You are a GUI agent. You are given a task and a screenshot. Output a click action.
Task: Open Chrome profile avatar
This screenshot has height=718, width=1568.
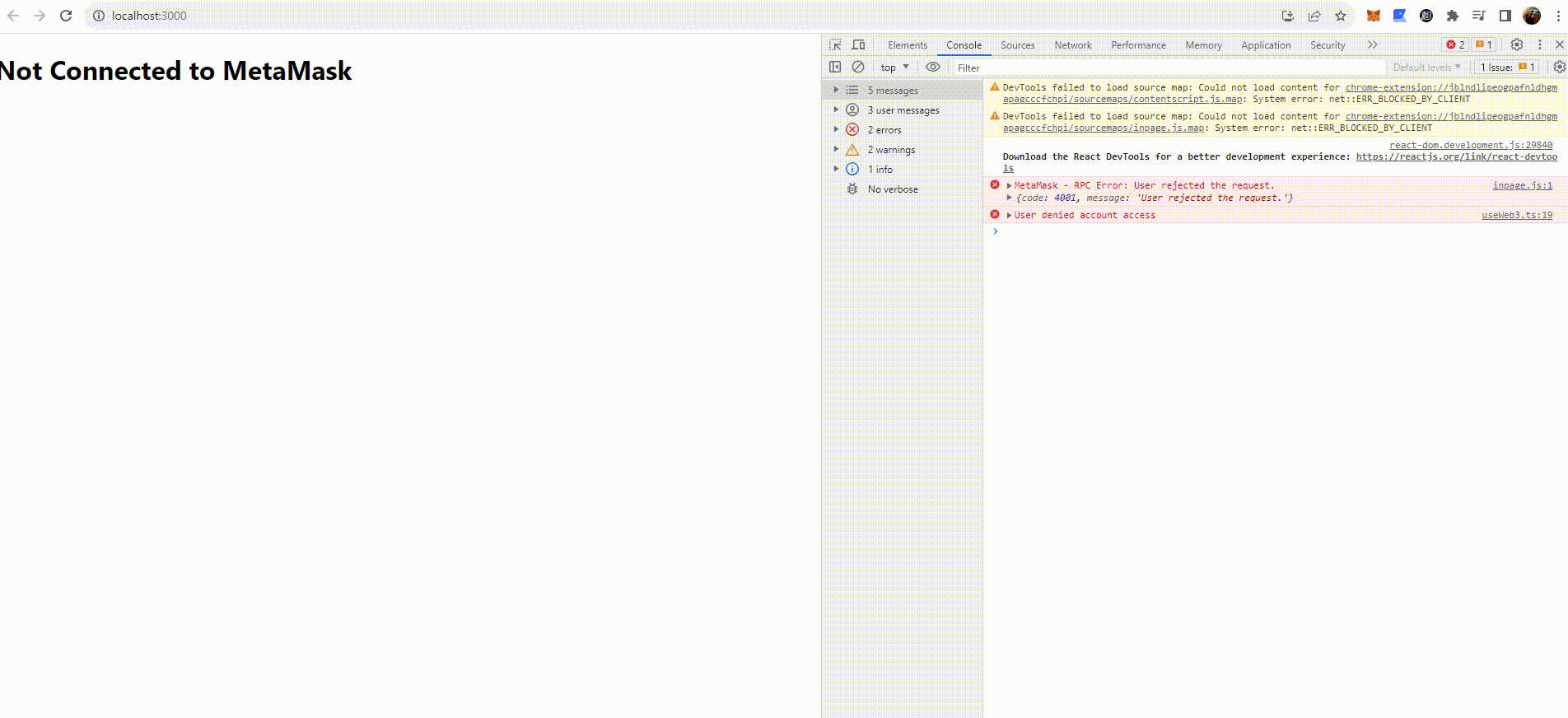click(x=1532, y=16)
